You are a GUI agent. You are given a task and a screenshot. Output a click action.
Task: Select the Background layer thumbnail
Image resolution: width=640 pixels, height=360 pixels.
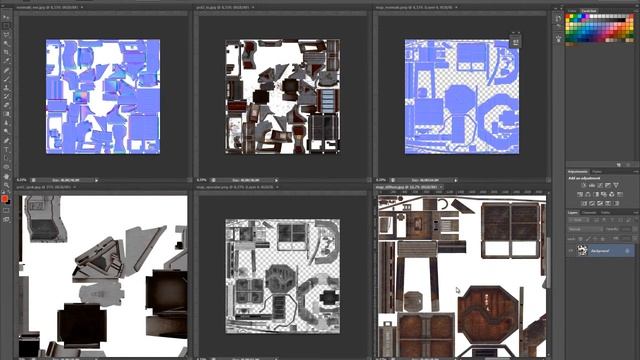click(582, 250)
